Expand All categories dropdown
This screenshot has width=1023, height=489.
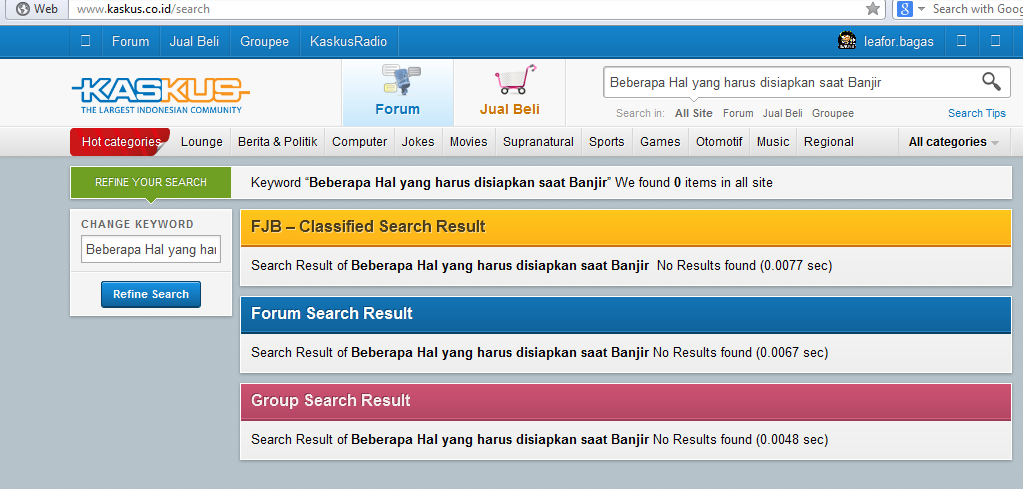click(x=954, y=141)
